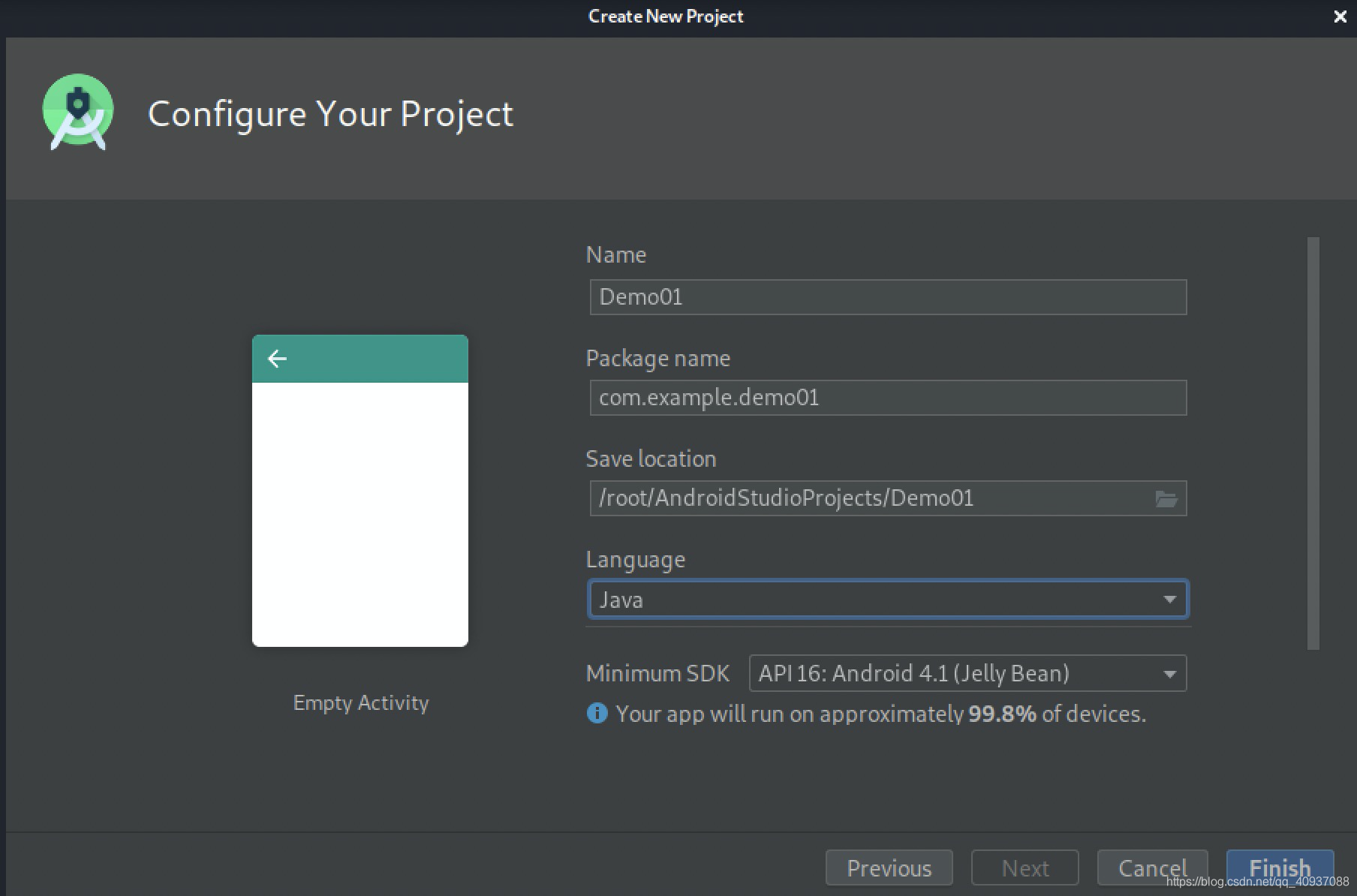Image resolution: width=1357 pixels, height=896 pixels.
Task: Click the back arrow in activity preview
Action: click(277, 359)
